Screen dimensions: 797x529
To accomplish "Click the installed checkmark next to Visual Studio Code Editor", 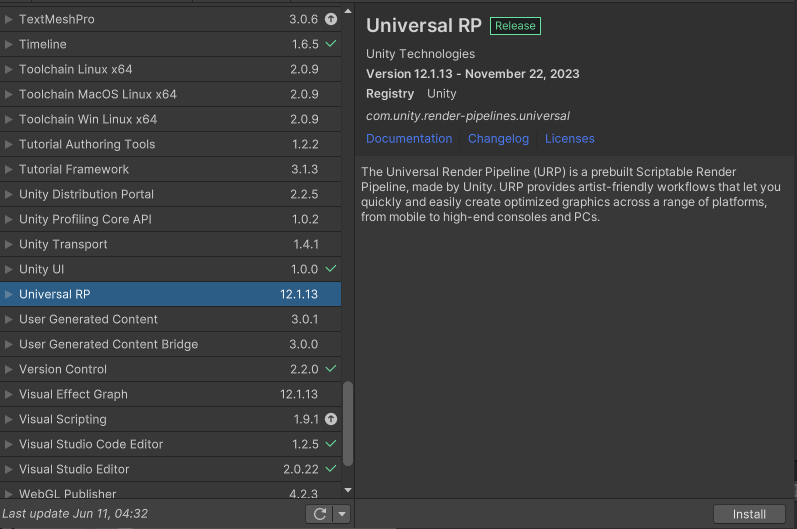I will 331,444.
